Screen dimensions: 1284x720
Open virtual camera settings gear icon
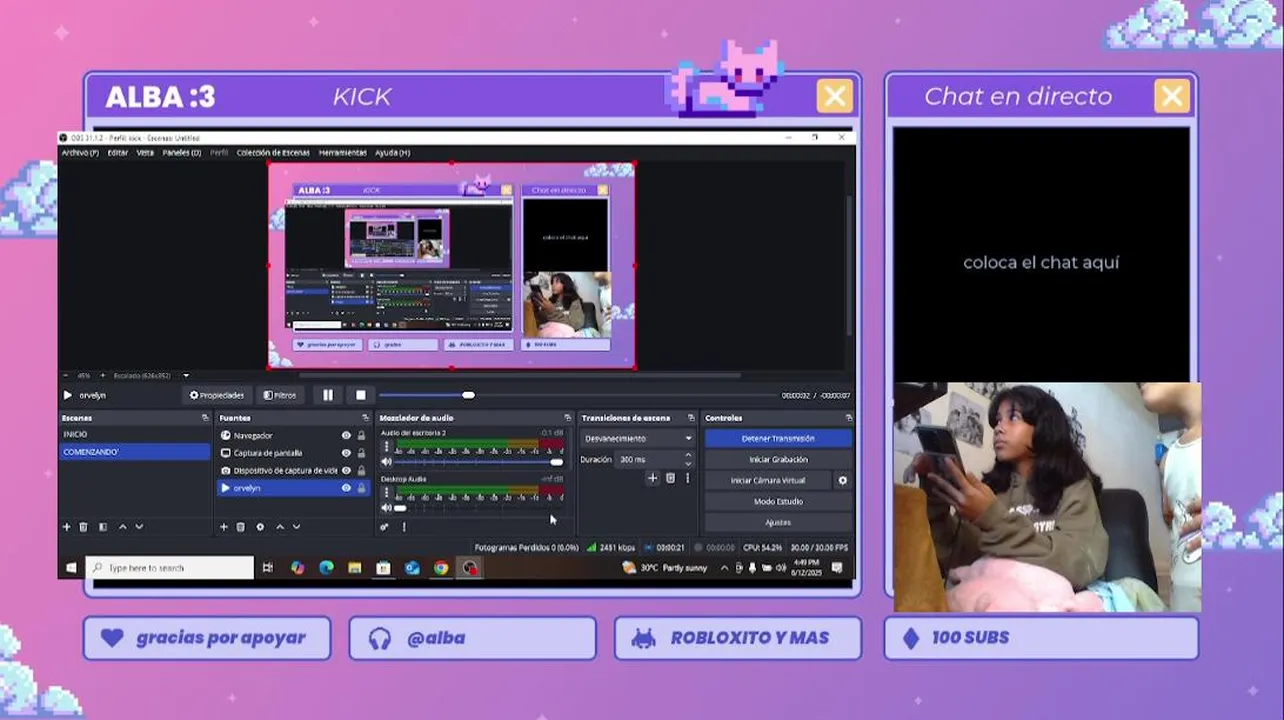[x=842, y=481]
